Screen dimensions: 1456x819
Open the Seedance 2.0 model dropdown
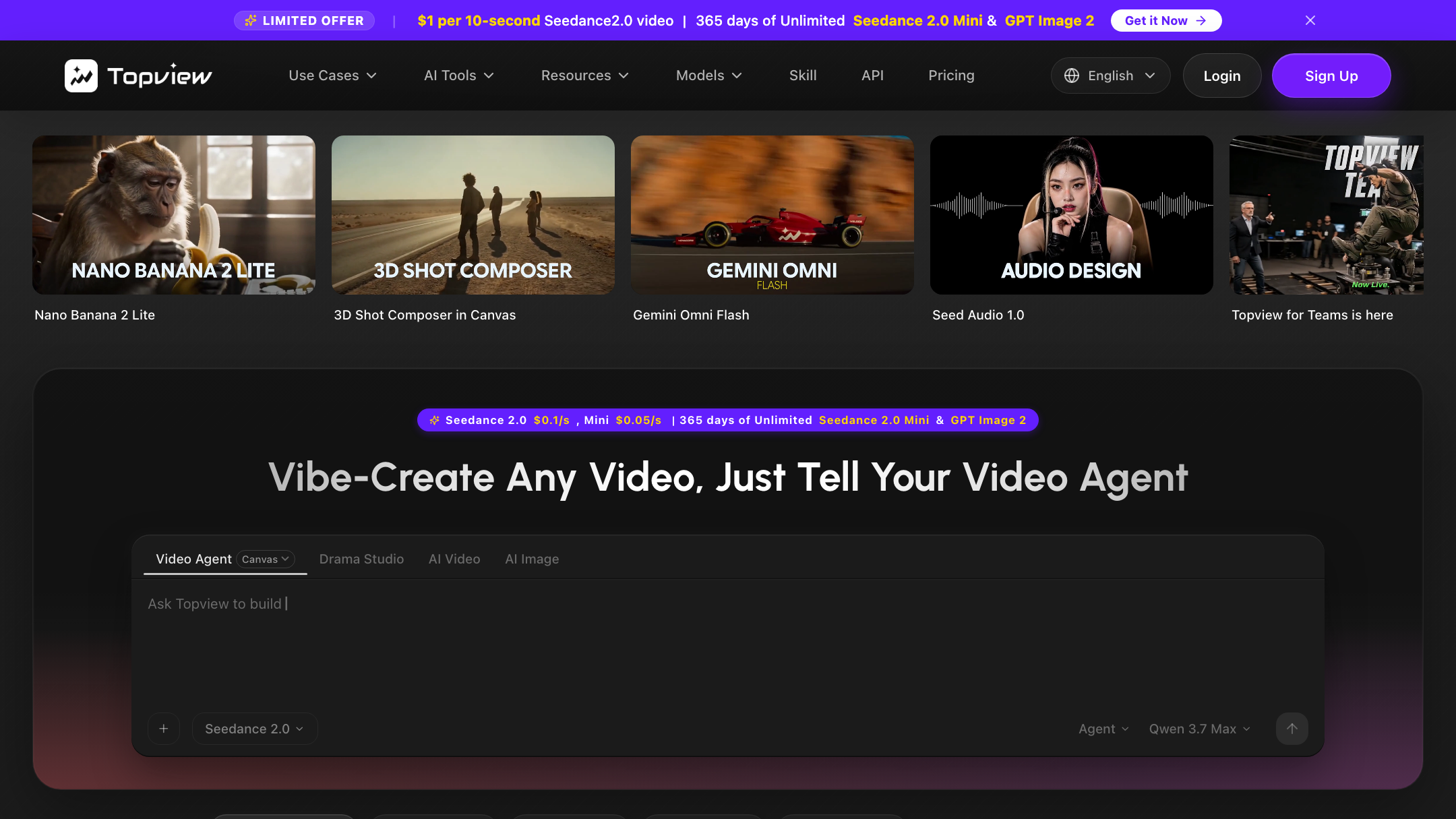(x=255, y=729)
